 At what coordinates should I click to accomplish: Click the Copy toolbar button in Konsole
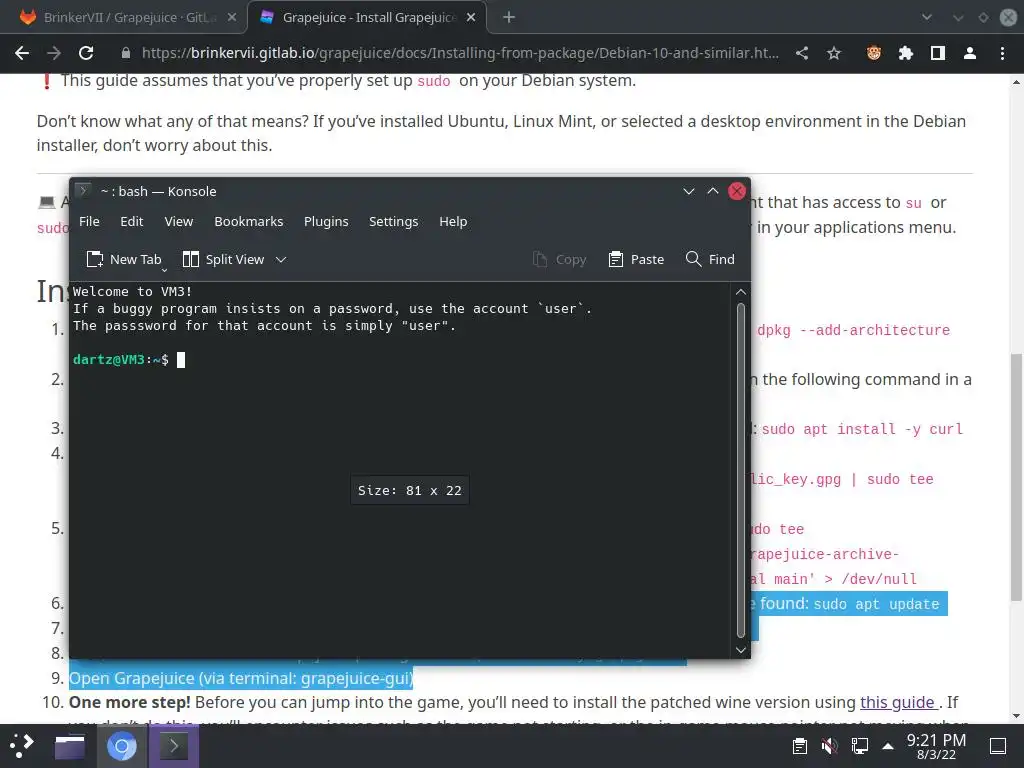click(x=560, y=259)
